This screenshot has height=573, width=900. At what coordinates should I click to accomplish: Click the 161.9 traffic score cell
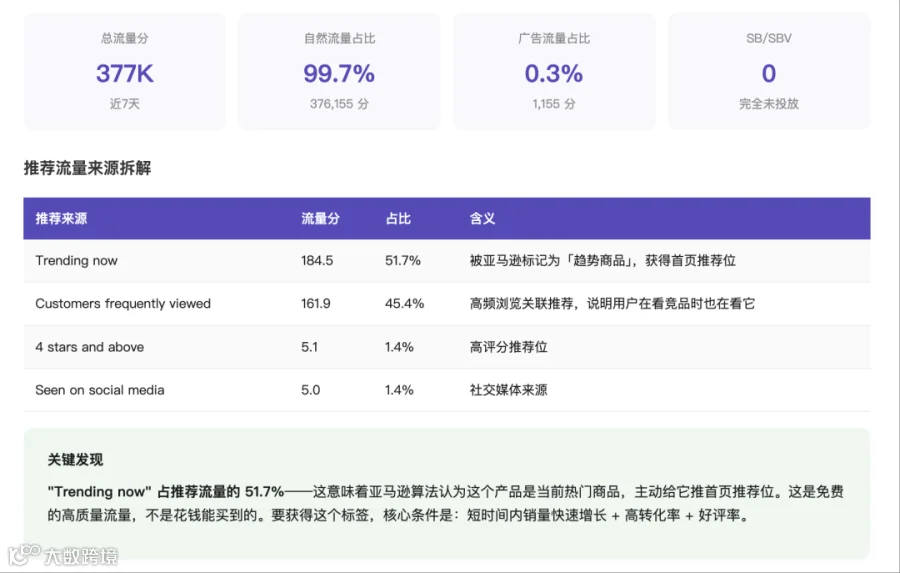[x=316, y=304]
